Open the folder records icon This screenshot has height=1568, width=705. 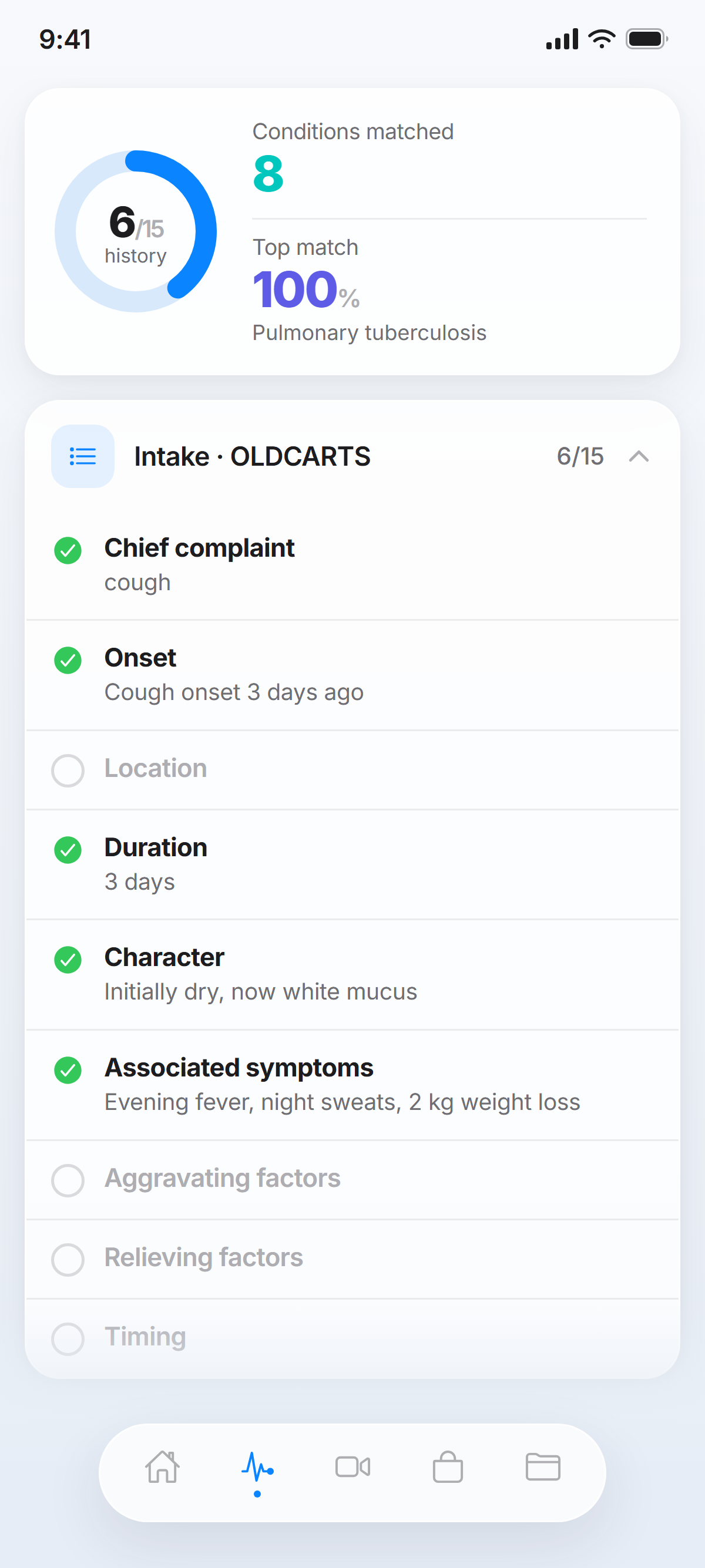pos(542,1466)
